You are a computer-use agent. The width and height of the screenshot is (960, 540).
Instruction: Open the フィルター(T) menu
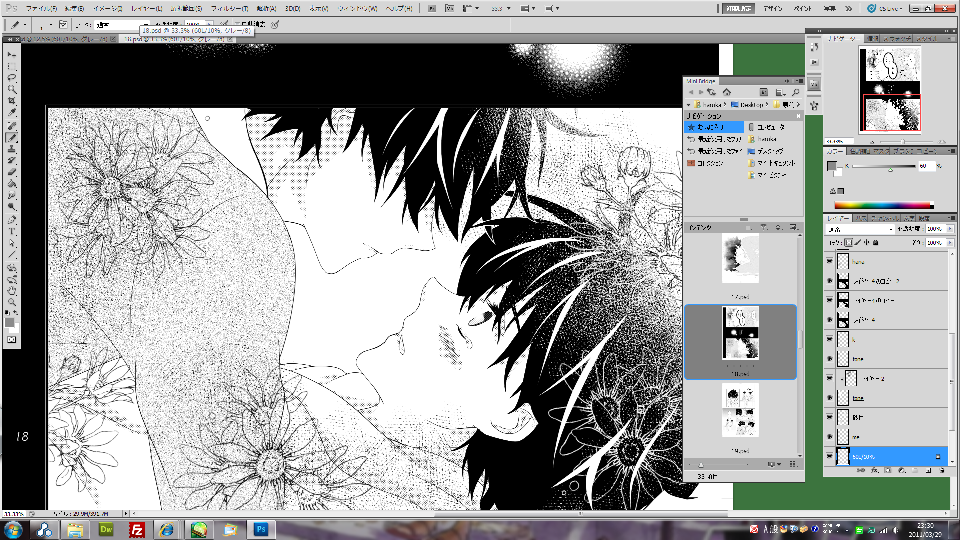(x=229, y=9)
